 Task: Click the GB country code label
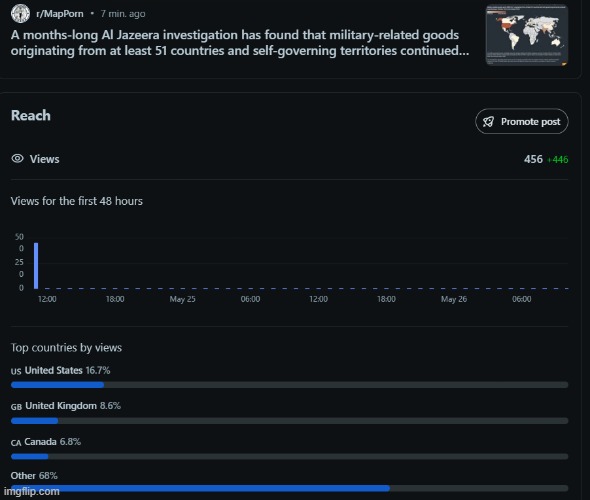pos(16,407)
